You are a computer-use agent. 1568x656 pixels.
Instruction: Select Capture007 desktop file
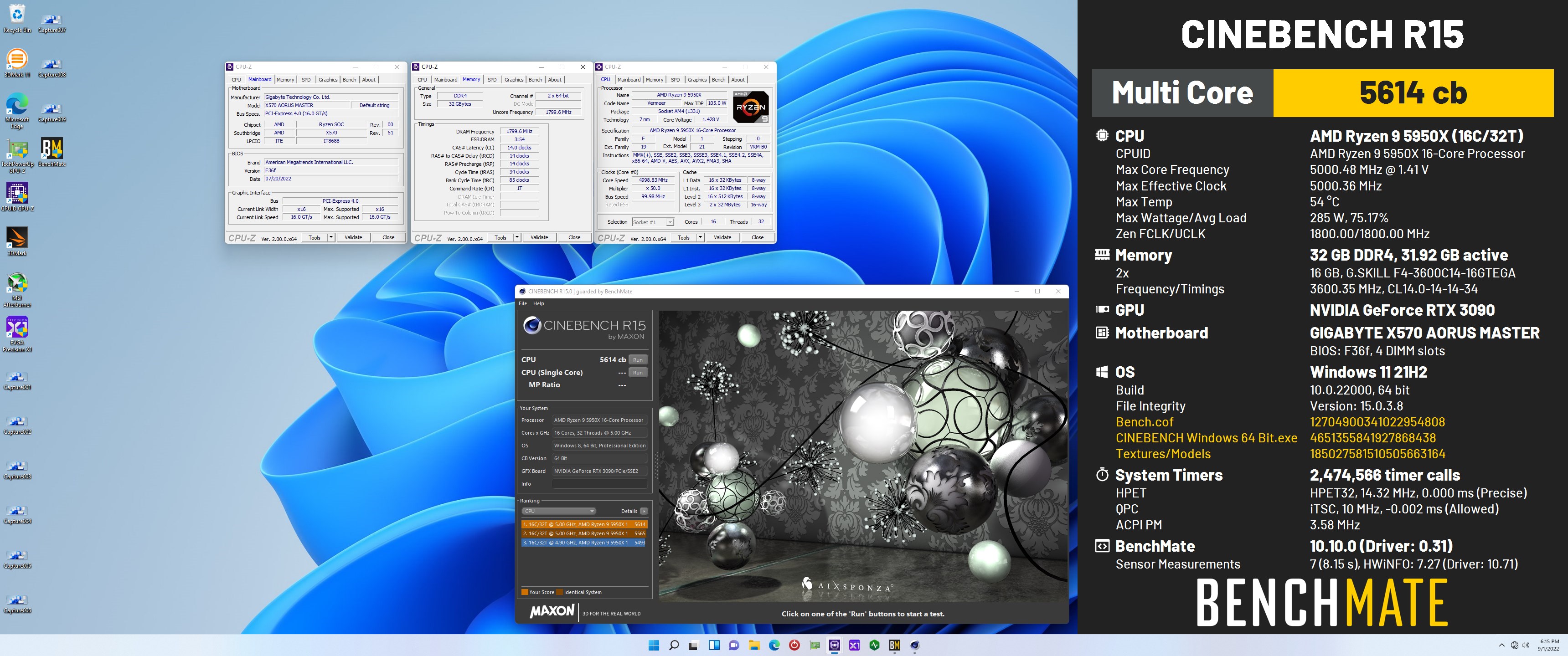(52, 23)
